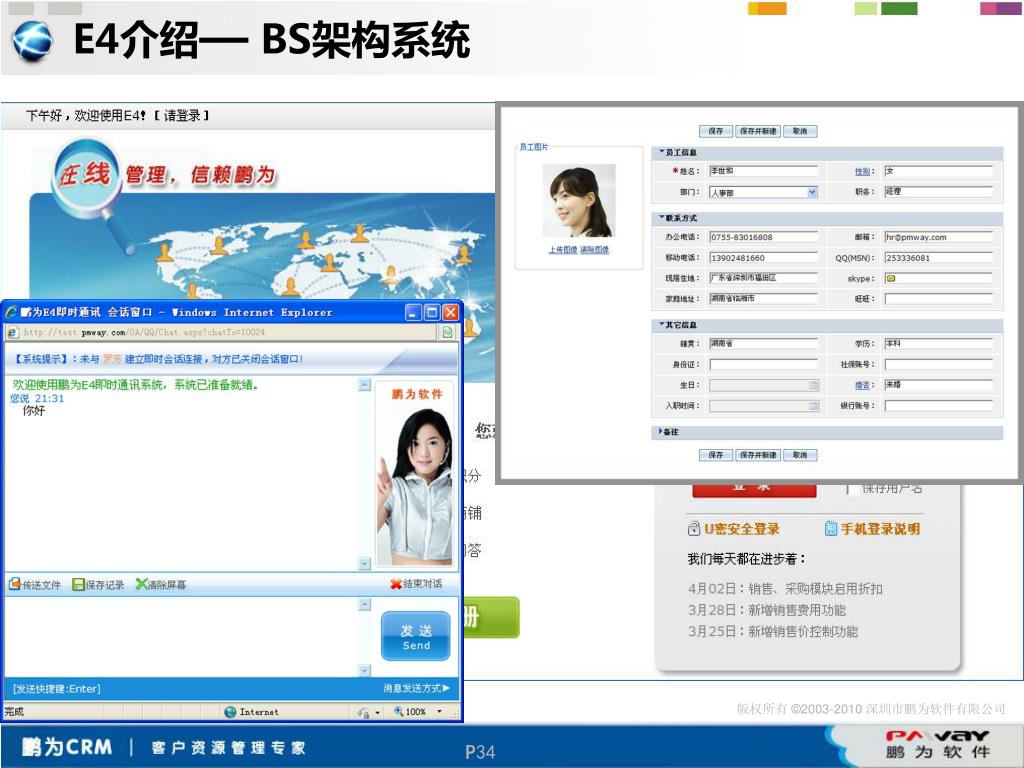Click the Save Record (保存记录) icon
Viewport: 1024px width, 768px height.
pyautogui.click(x=78, y=584)
